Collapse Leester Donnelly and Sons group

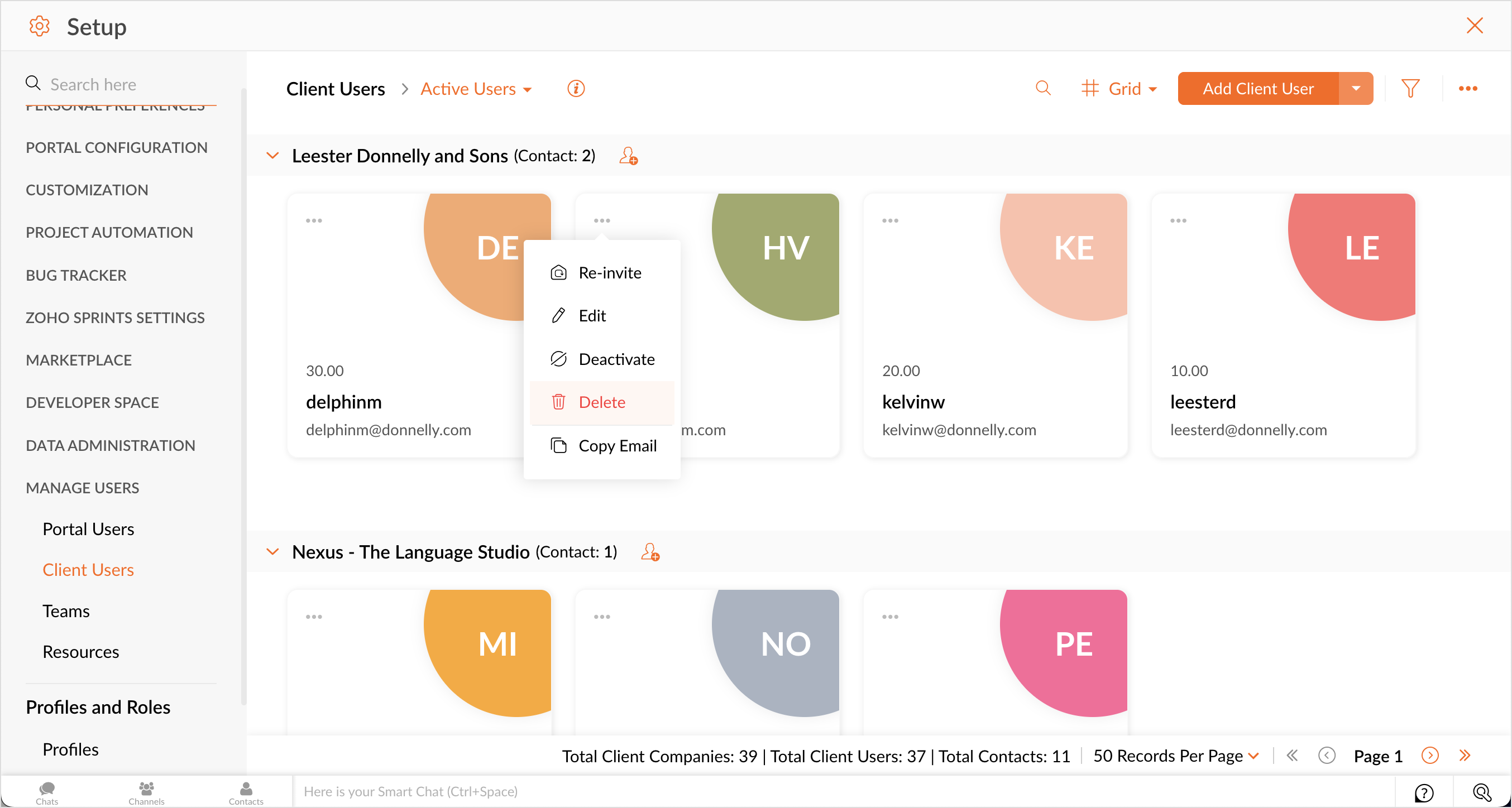pos(272,156)
